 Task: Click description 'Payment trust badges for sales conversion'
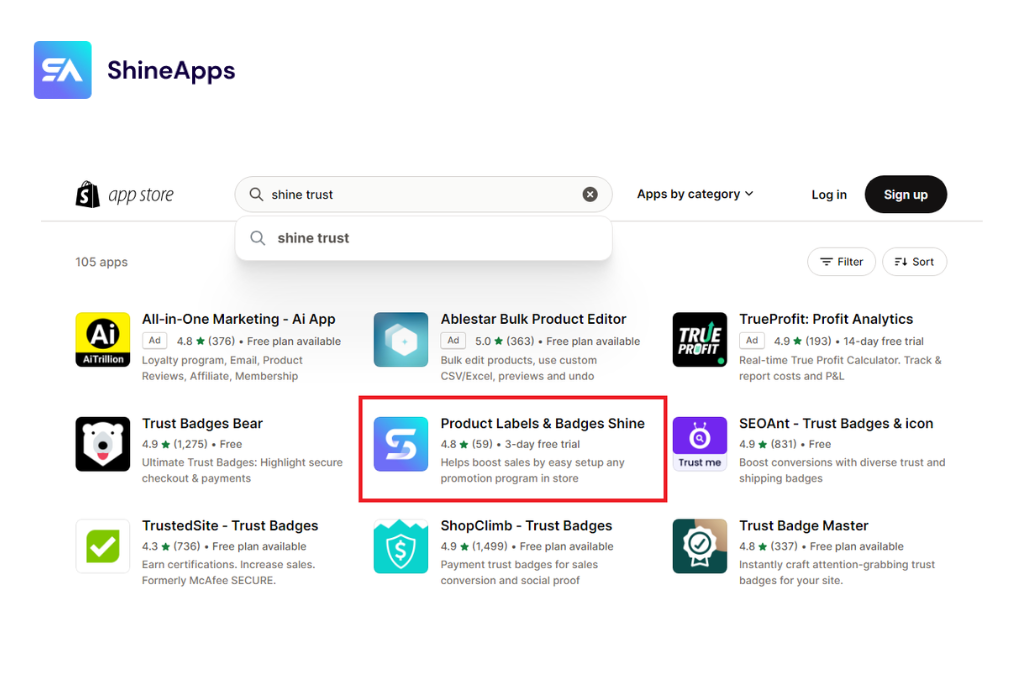tap(519, 573)
